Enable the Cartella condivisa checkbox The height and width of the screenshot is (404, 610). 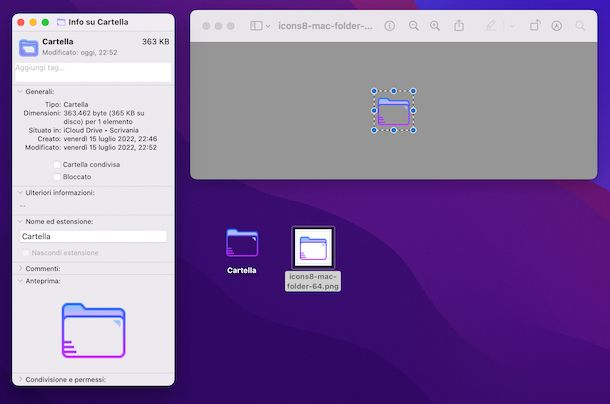57,165
